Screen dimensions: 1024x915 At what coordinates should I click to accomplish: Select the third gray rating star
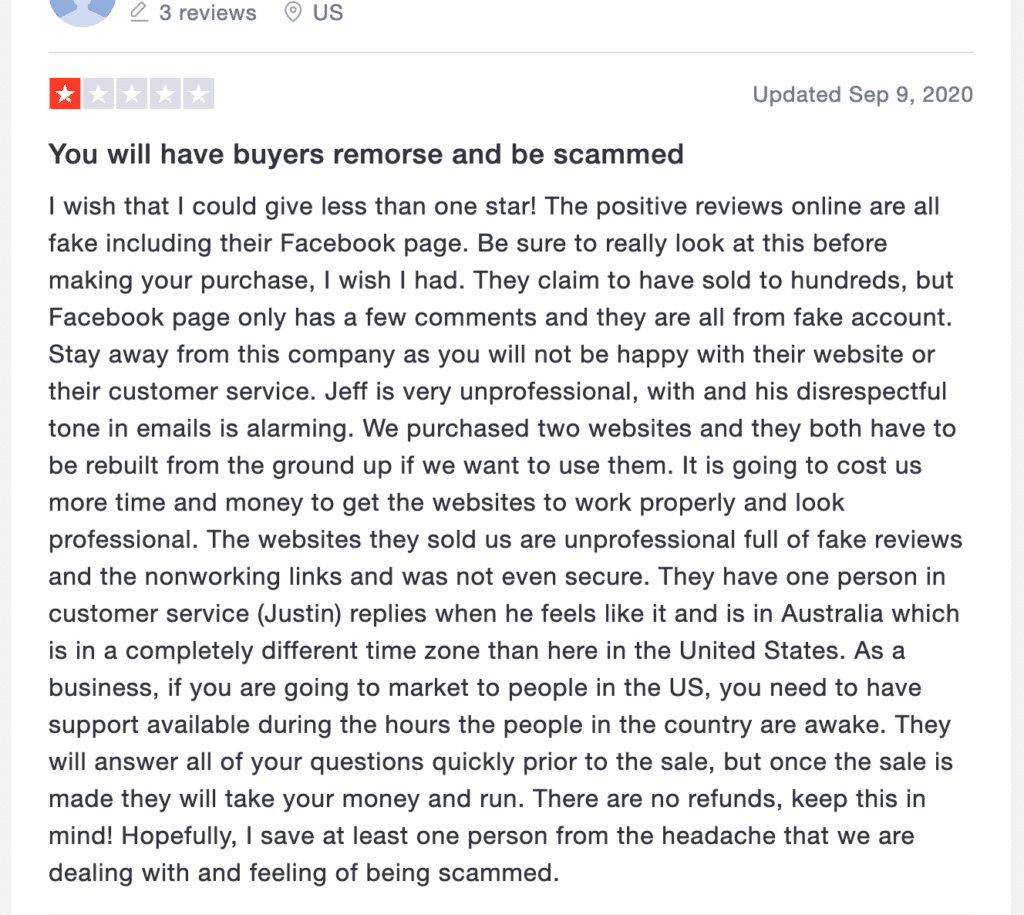(x=132, y=94)
